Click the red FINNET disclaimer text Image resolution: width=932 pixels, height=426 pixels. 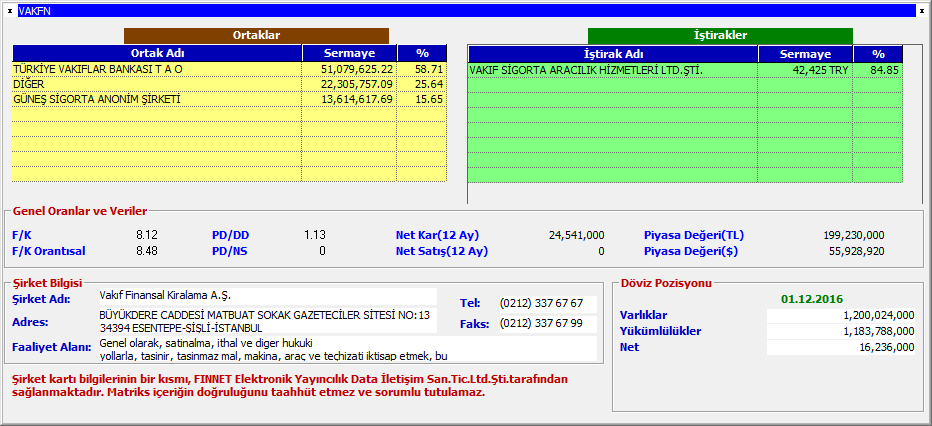[x=290, y=386]
